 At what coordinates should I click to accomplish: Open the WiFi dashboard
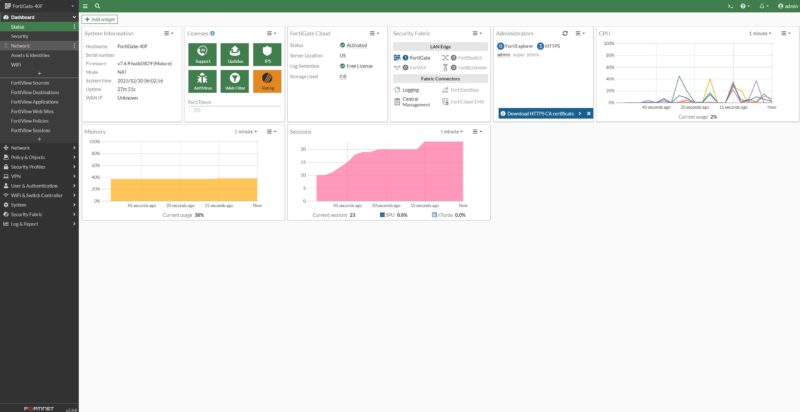click(39, 65)
